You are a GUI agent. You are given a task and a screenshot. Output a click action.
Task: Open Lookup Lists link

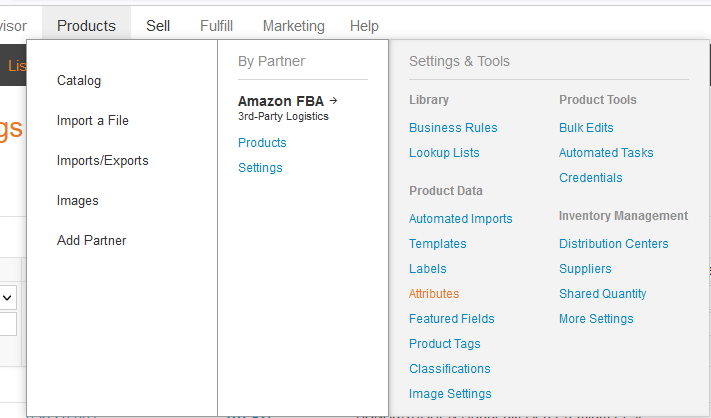click(x=444, y=153)
